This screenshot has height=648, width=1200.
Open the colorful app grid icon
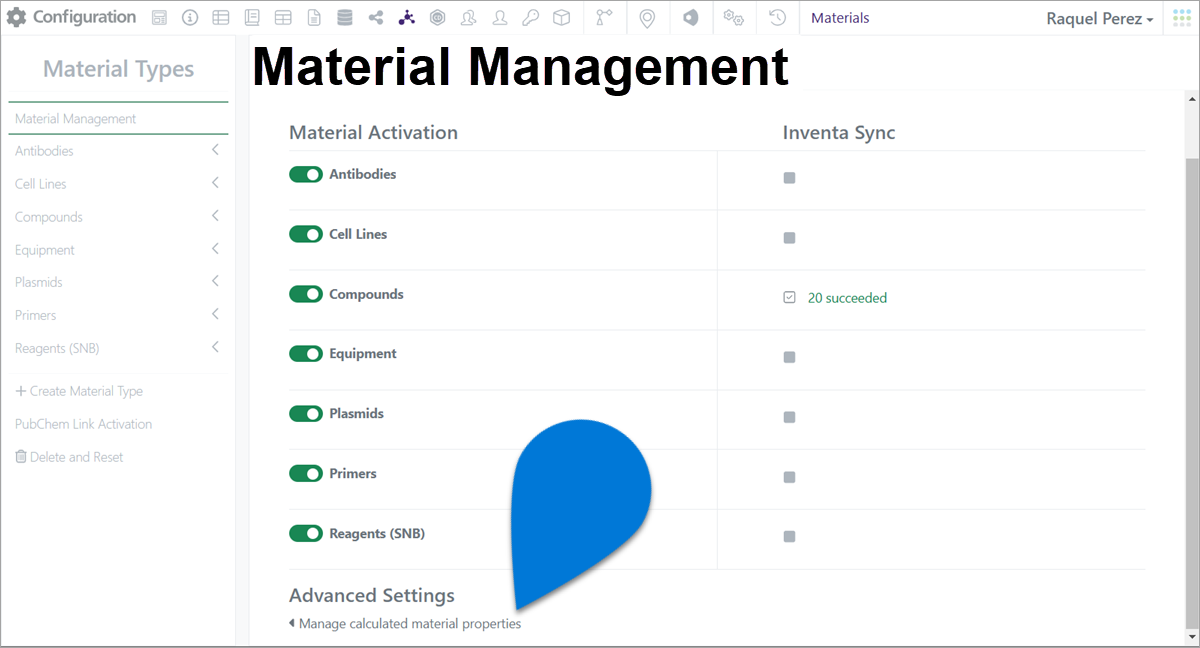(1181, 19)
